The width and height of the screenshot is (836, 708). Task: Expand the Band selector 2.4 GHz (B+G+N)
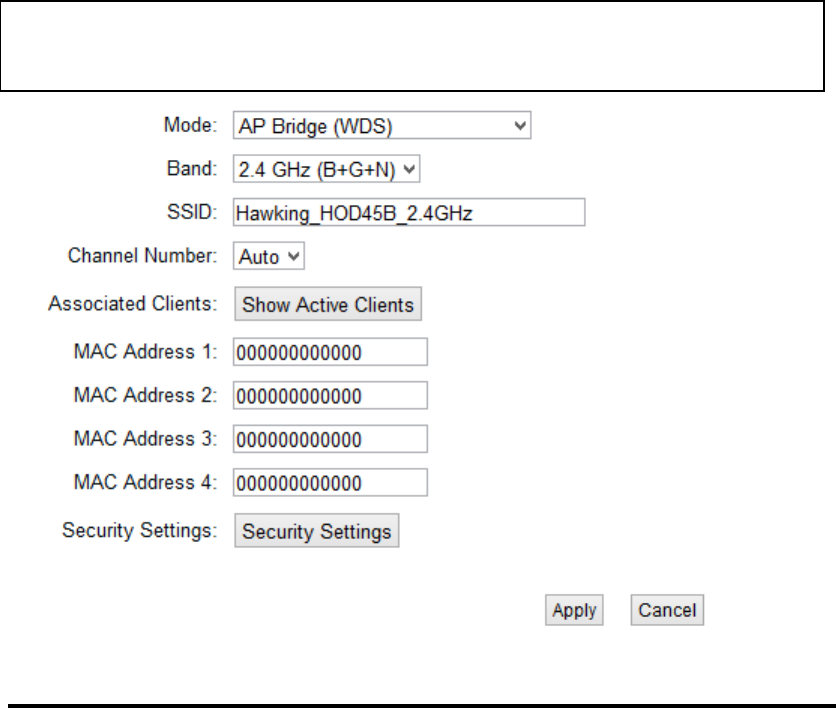pos(326,169)
